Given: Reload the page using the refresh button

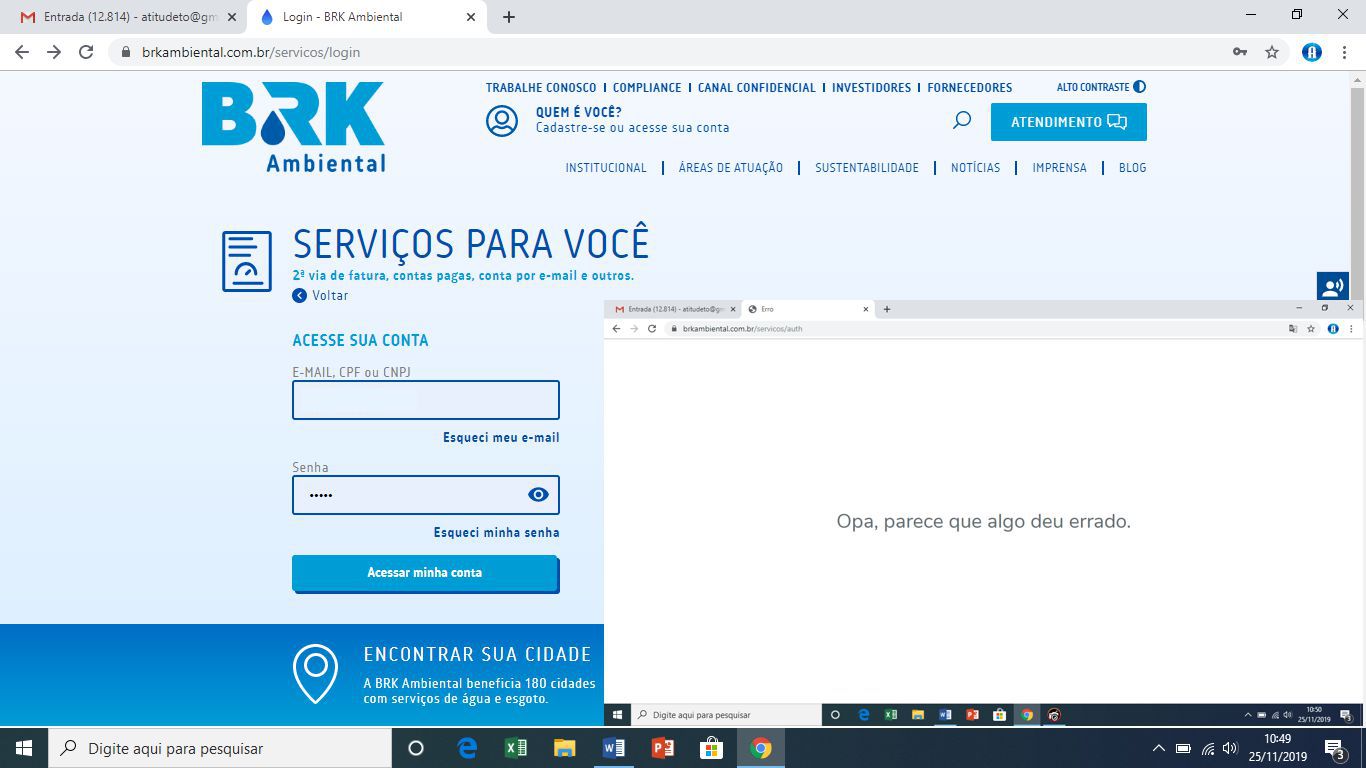Looking at the screenshot, I should point(86,52).
